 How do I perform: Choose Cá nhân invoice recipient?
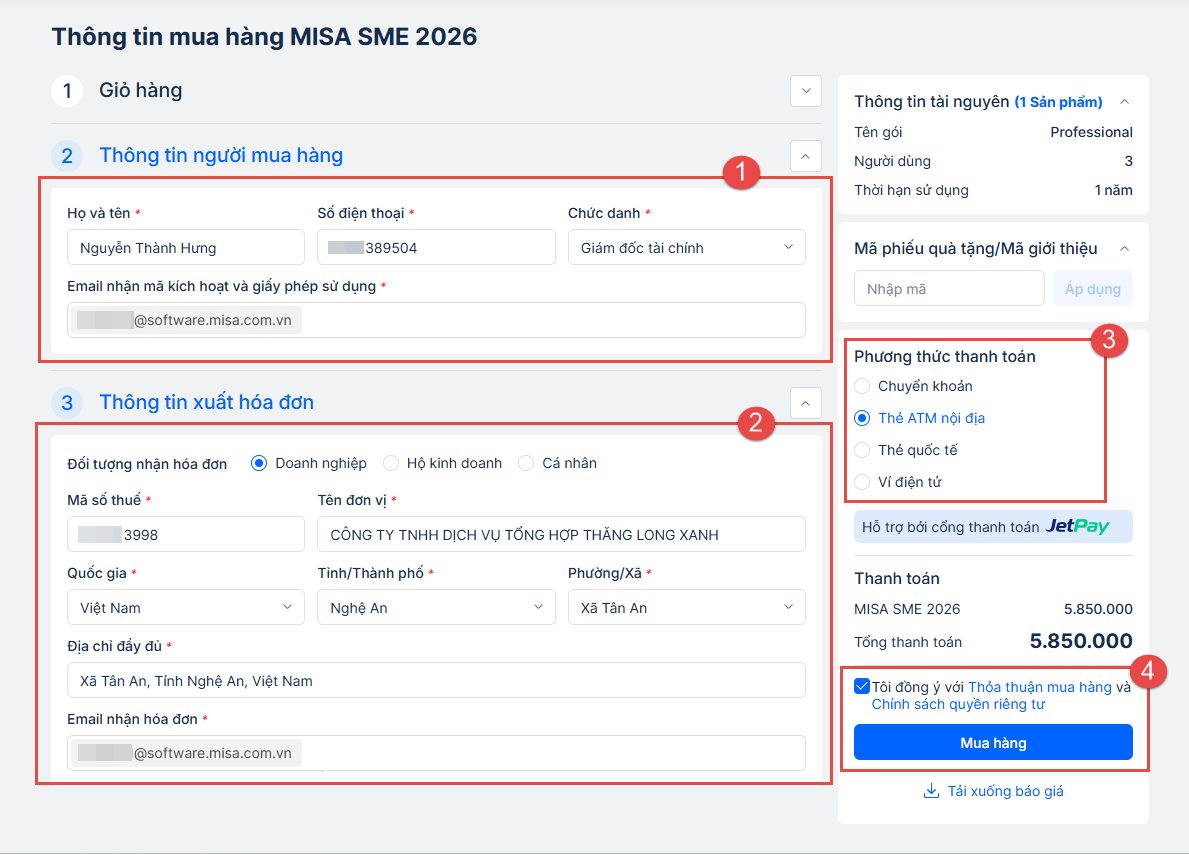coord(527,463)
